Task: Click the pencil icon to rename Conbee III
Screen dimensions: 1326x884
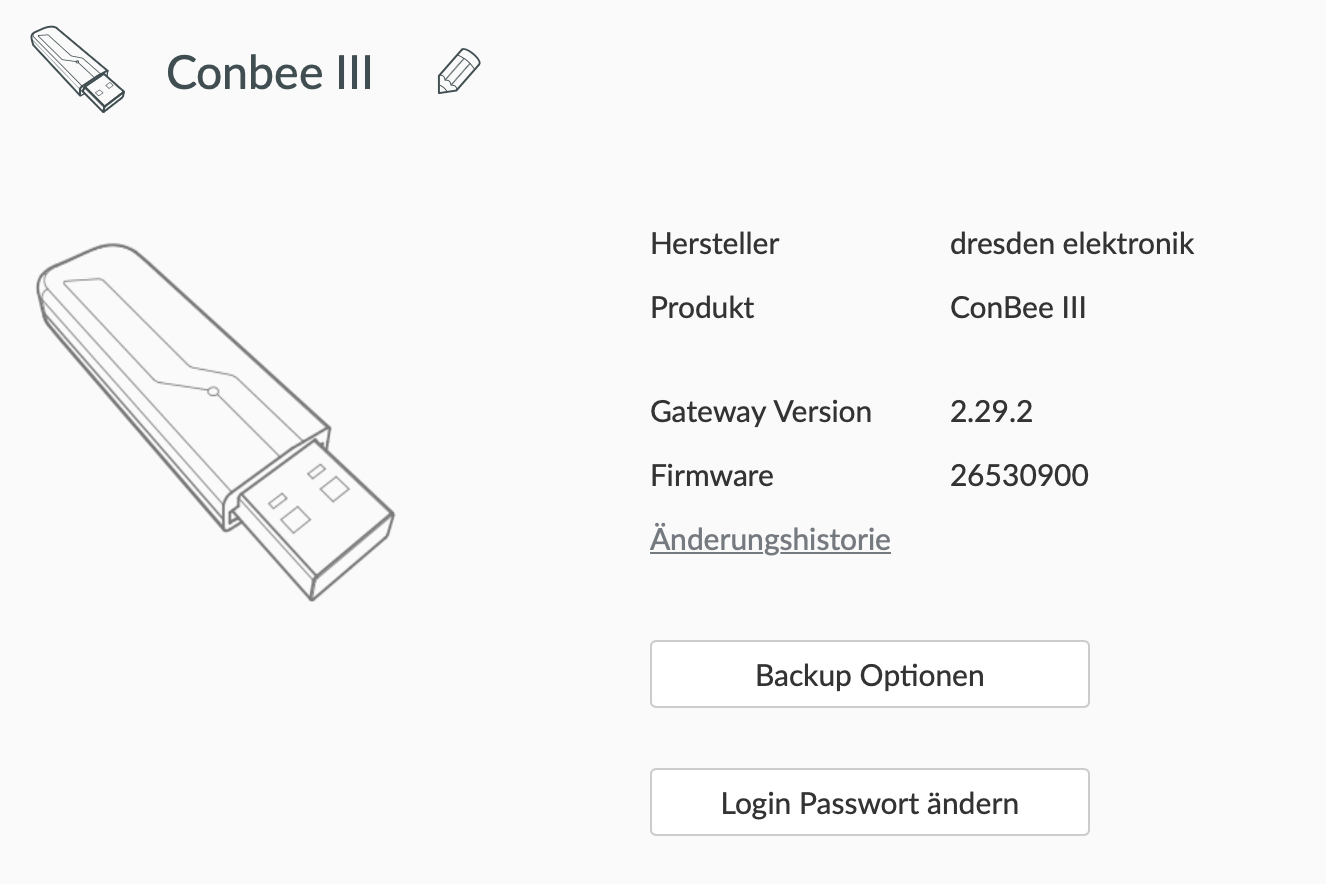Action: point(459,72)
